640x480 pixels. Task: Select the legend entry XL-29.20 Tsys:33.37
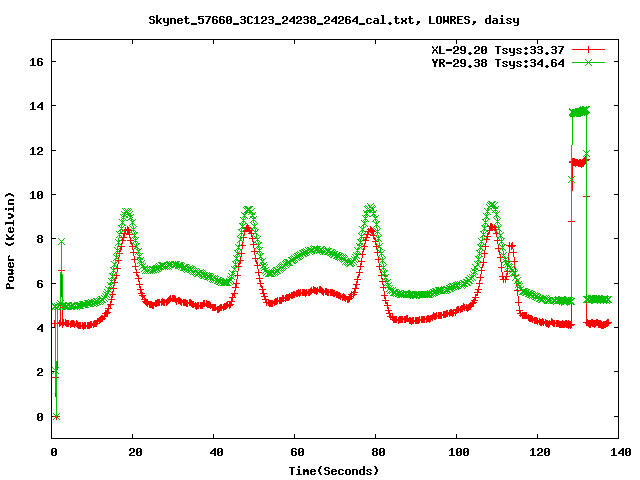[x=498, y=50]
